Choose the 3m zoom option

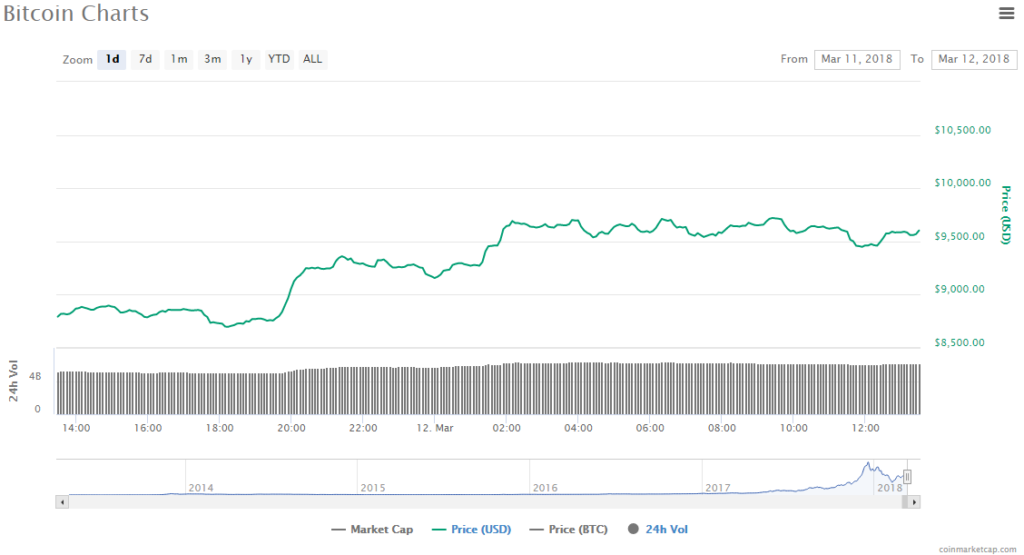point(212,59)
